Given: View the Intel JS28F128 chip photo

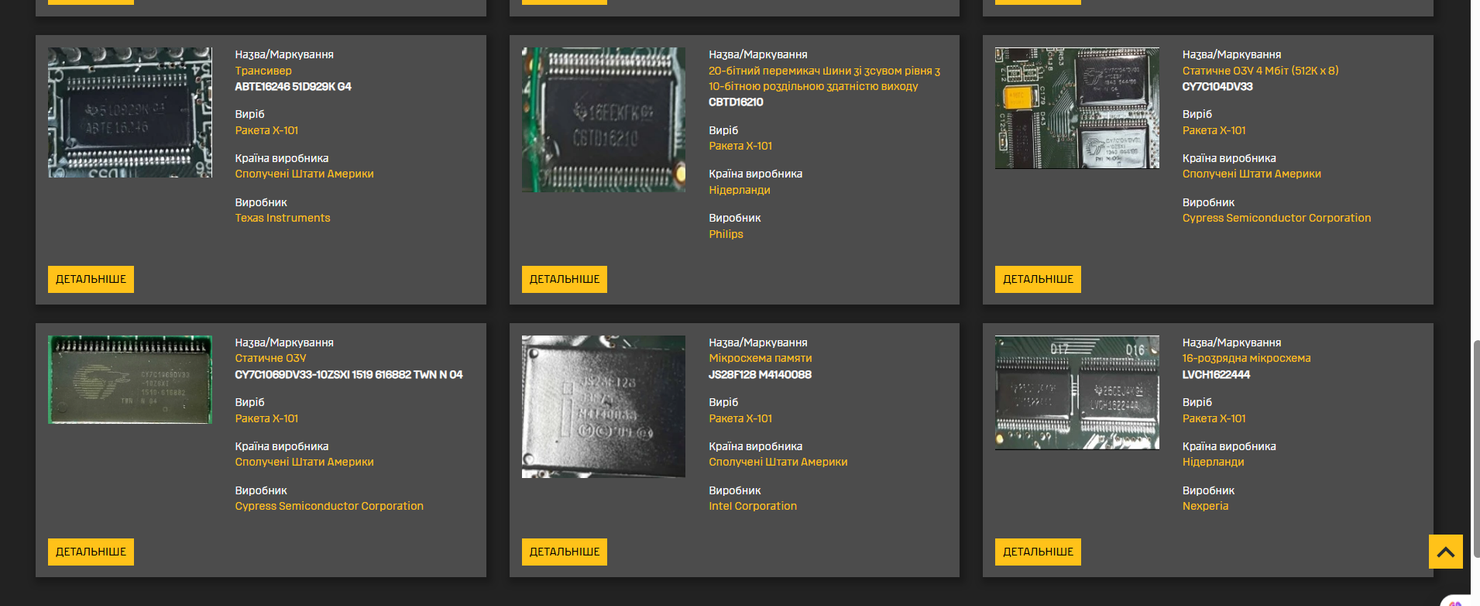Looking at the screenshot, I should [x=604, y=407].
